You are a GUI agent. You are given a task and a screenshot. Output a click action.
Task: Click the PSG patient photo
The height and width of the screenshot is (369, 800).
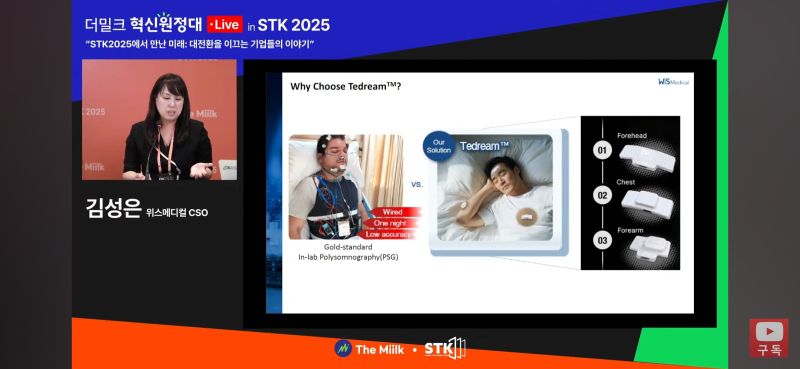click(x=346, y=187)
